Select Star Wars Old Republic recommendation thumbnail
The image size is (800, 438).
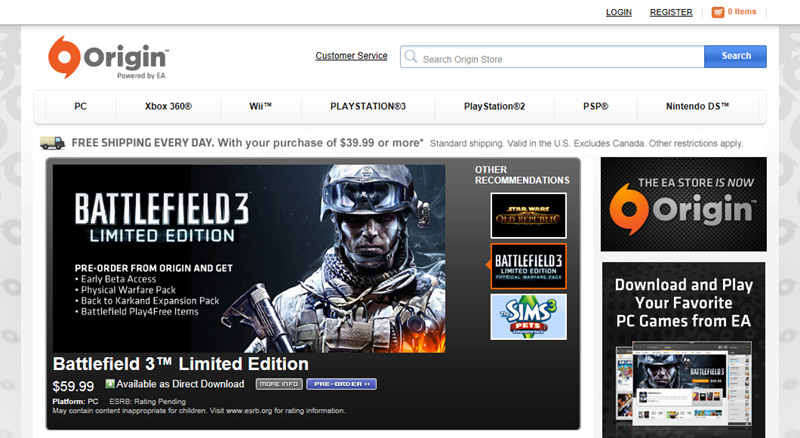(529, 215)
